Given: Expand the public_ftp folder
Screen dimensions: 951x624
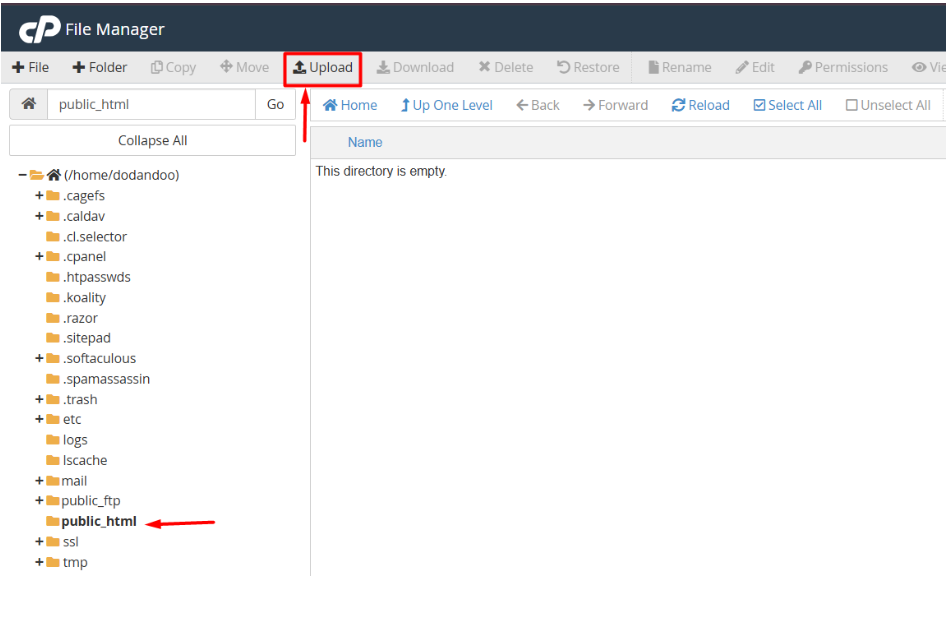Looking at the screenshot, I should point(39,501).
